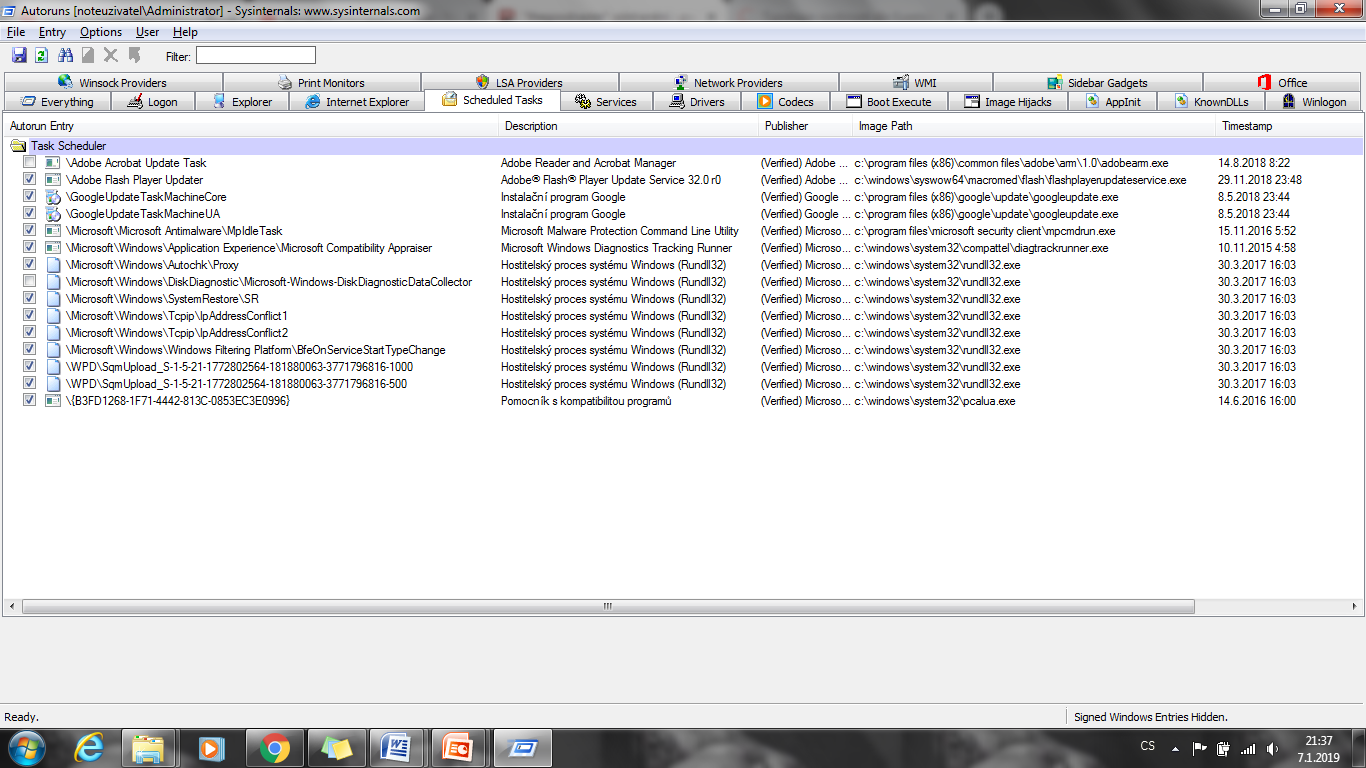Viewport: 1366px width, 768px height.
Task: Switch to the Logon tab
Action: pos(153,102)
